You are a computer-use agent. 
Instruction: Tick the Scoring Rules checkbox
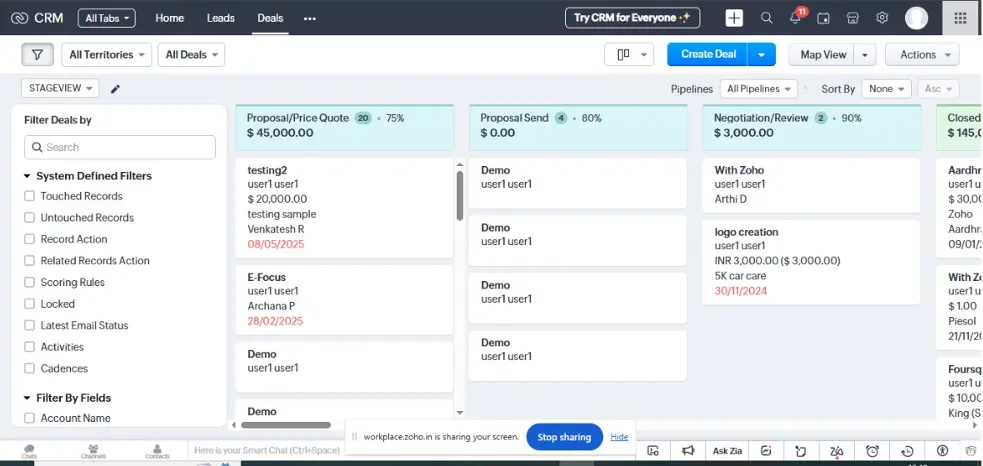(29, 283)
